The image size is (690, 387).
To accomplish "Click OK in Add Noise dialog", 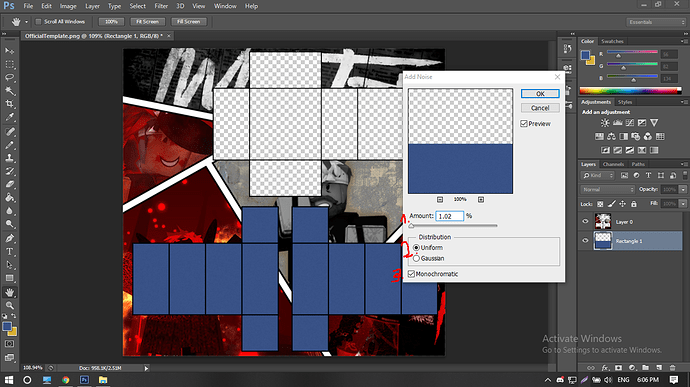I will tap(540, 93).
